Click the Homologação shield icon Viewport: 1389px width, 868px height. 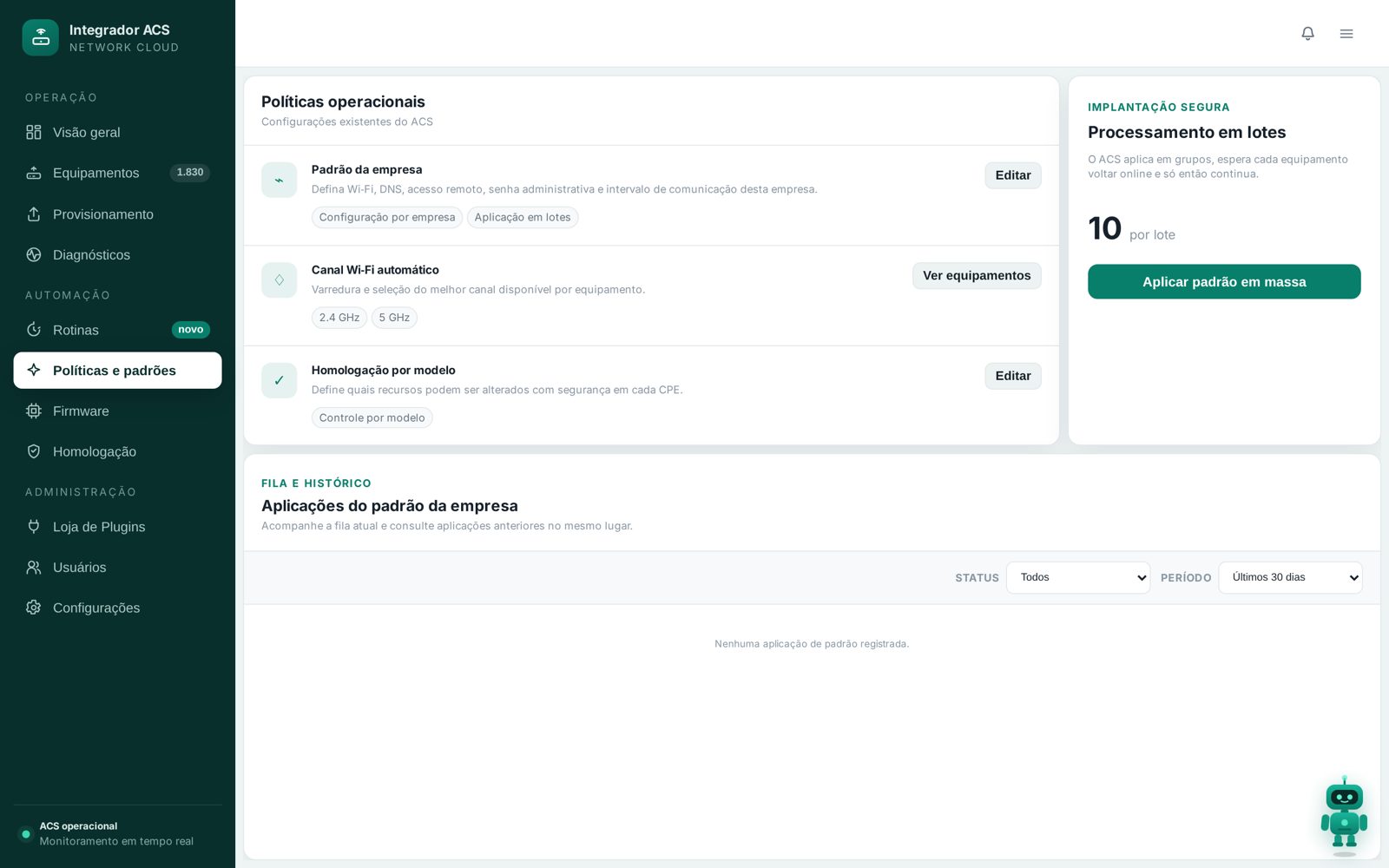tap(34, 451)
